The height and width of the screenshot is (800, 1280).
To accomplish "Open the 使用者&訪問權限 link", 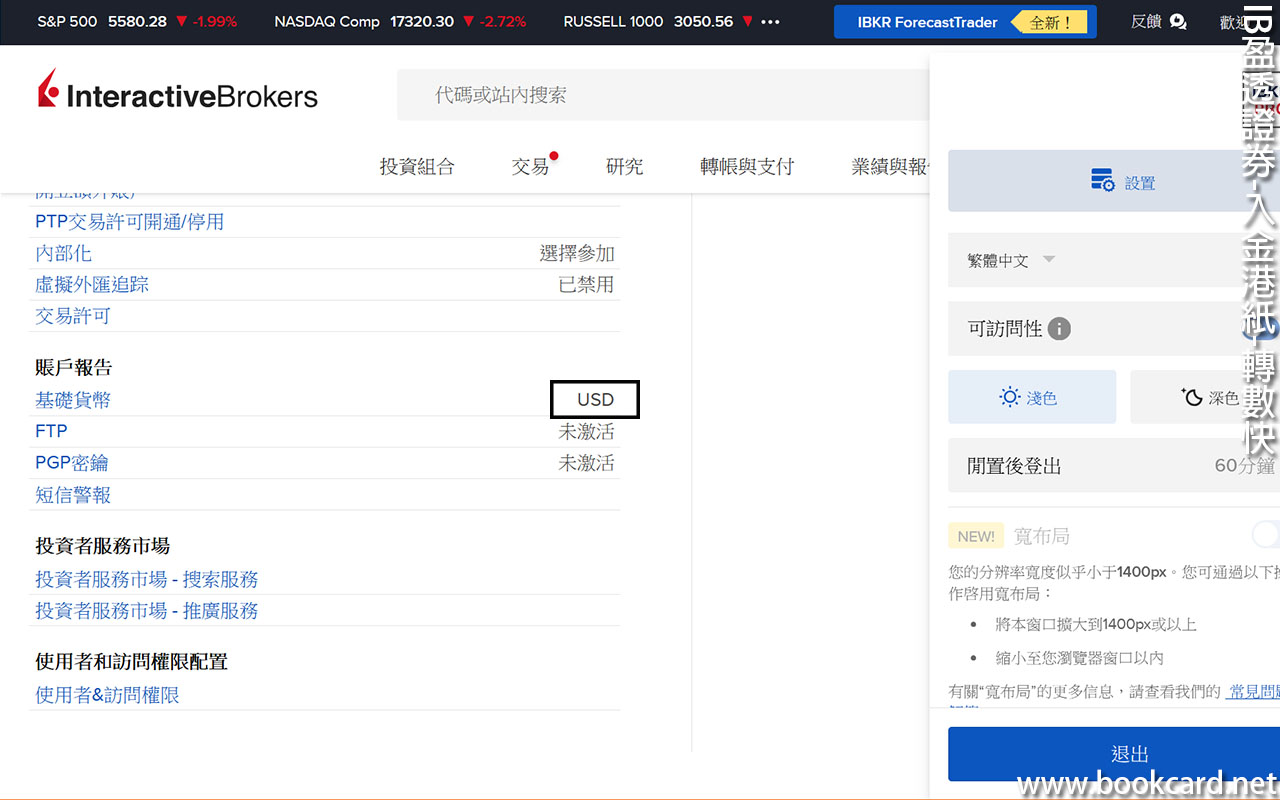I will [x=107, y=695].
